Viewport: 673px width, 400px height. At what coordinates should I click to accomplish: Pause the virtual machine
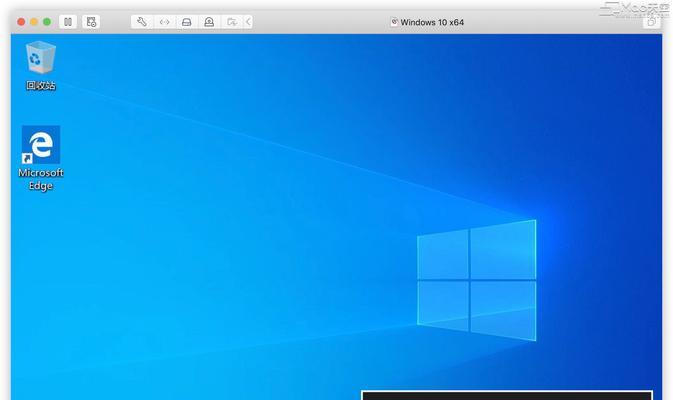pos(68,22)
